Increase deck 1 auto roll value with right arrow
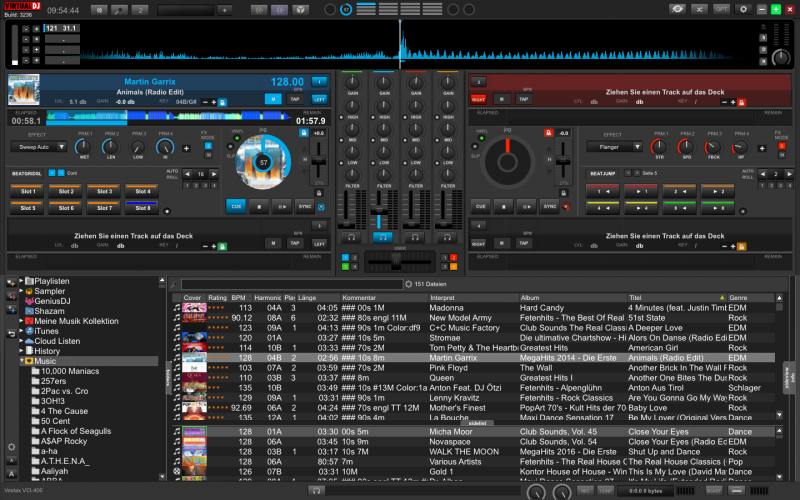This screenshot has height=500, width=800. click(214, 174)
